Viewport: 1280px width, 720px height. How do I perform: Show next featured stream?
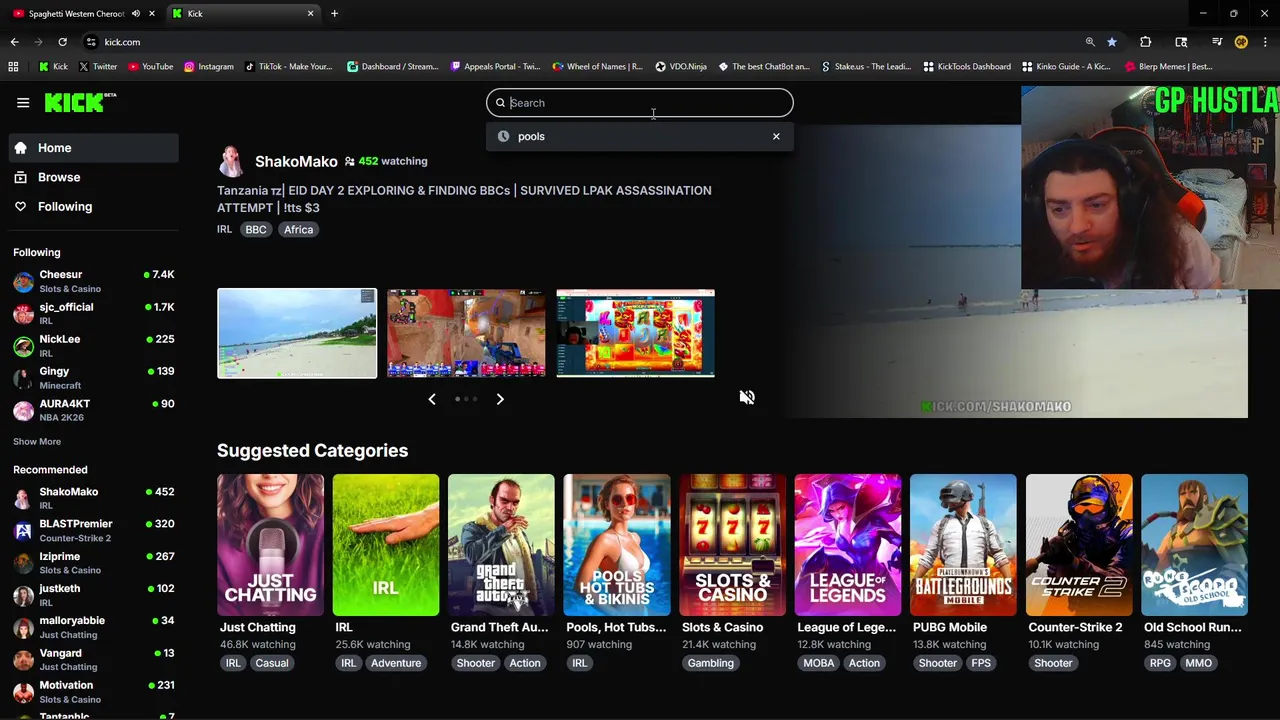500,399
